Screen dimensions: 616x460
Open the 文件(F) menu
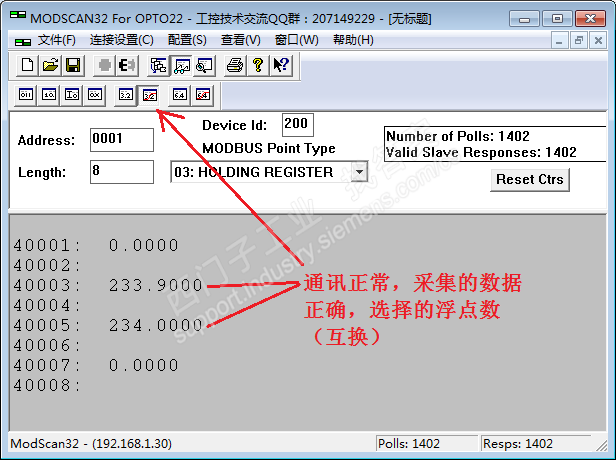coord(56,40)
